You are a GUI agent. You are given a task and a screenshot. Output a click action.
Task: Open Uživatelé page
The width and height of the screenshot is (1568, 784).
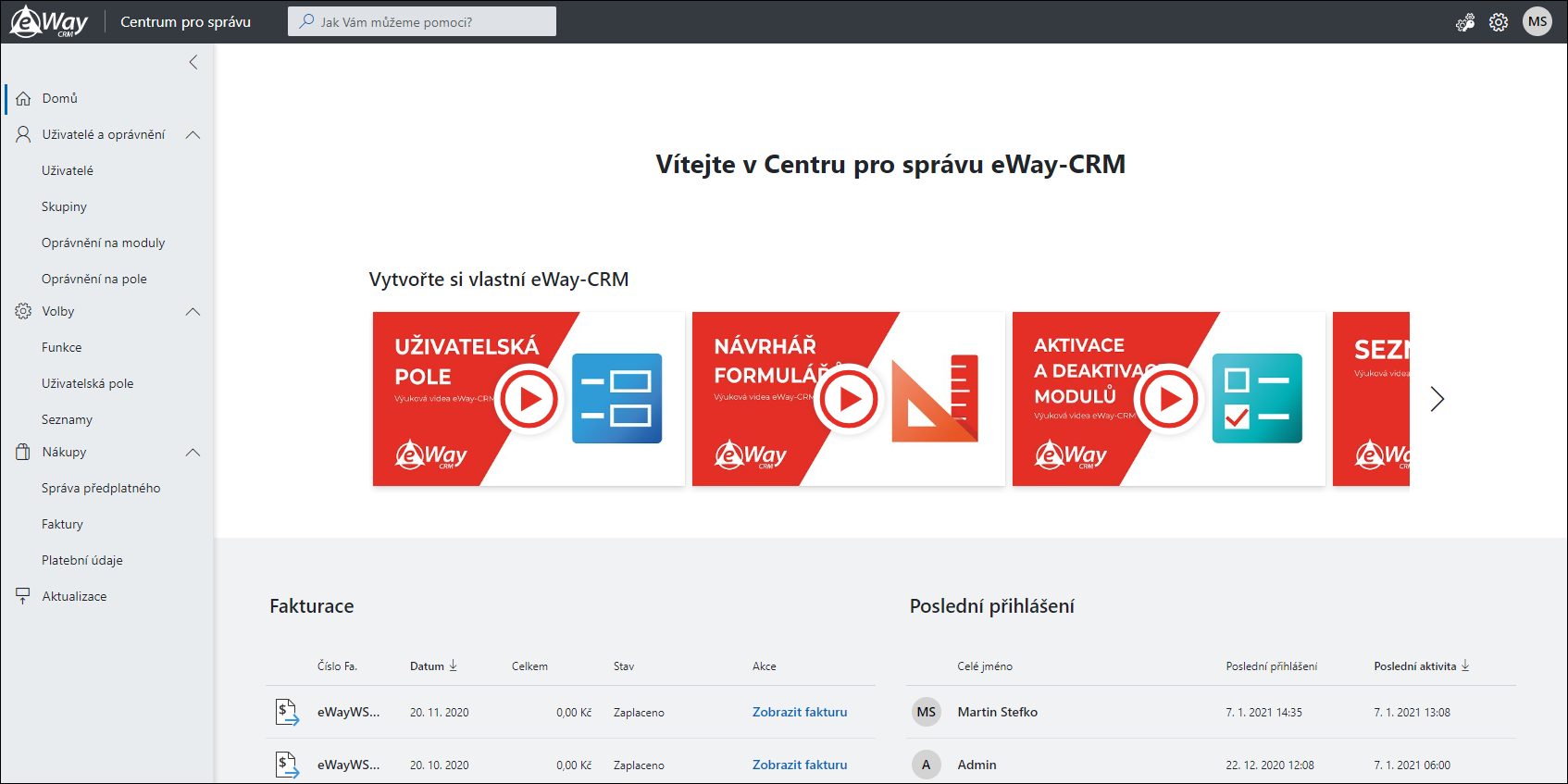(x=68, y=170)
